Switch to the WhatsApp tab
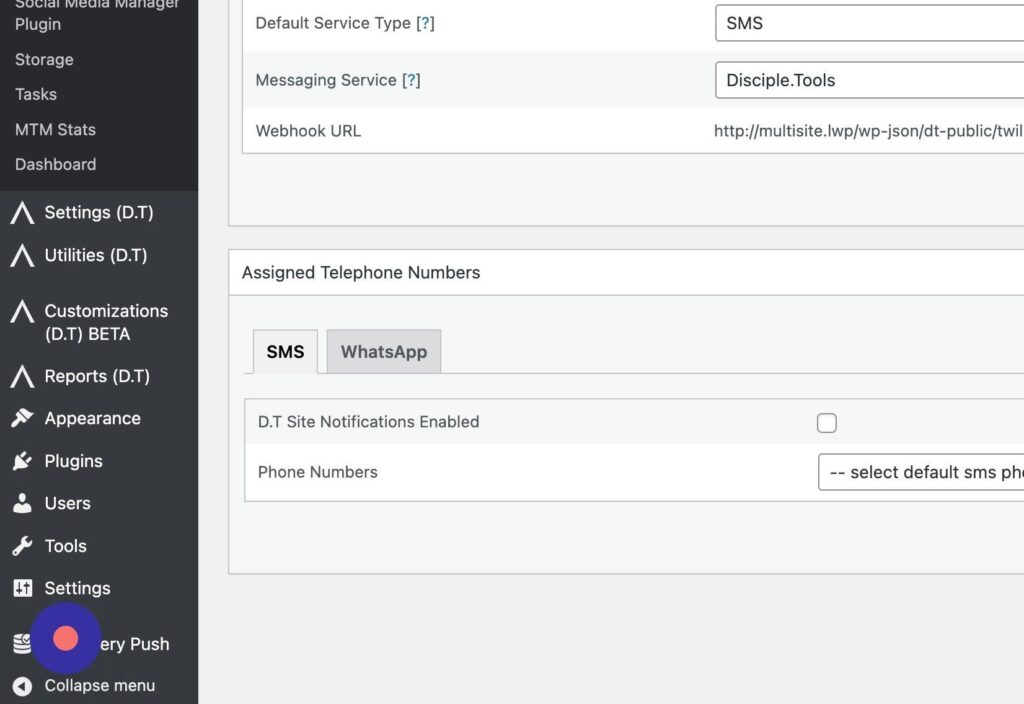The image size is (1024, 704). click(x=383, y=352)
